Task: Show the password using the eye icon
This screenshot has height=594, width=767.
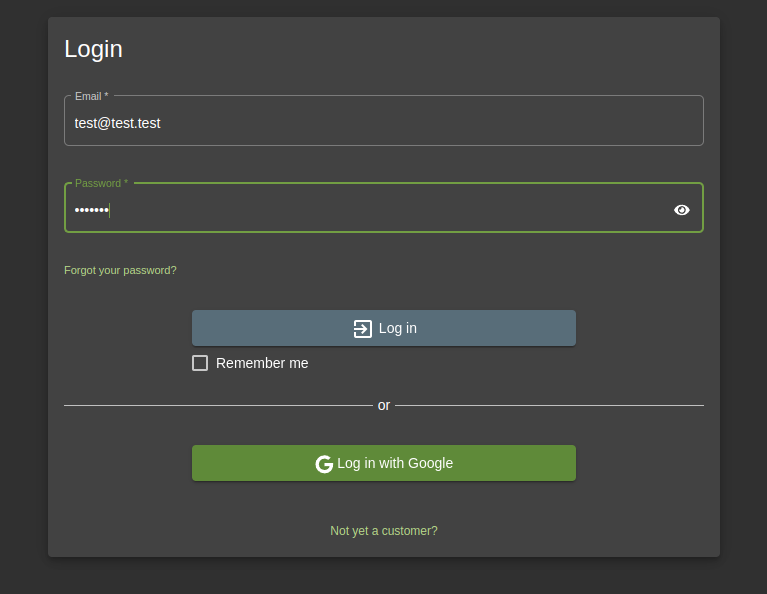Action: coord(682,210)
